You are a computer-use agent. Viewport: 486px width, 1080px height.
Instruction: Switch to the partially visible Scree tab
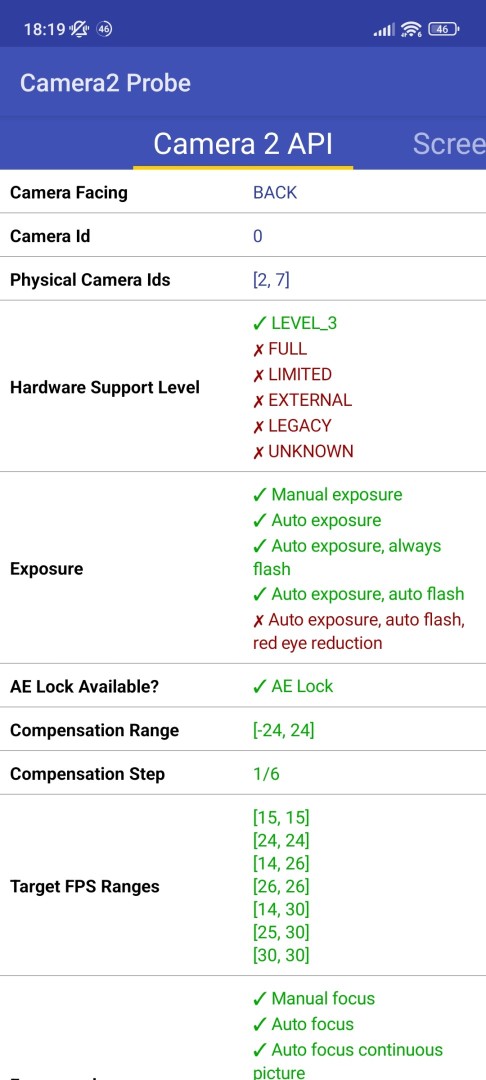pyautogui.click(x=449, y=143)
